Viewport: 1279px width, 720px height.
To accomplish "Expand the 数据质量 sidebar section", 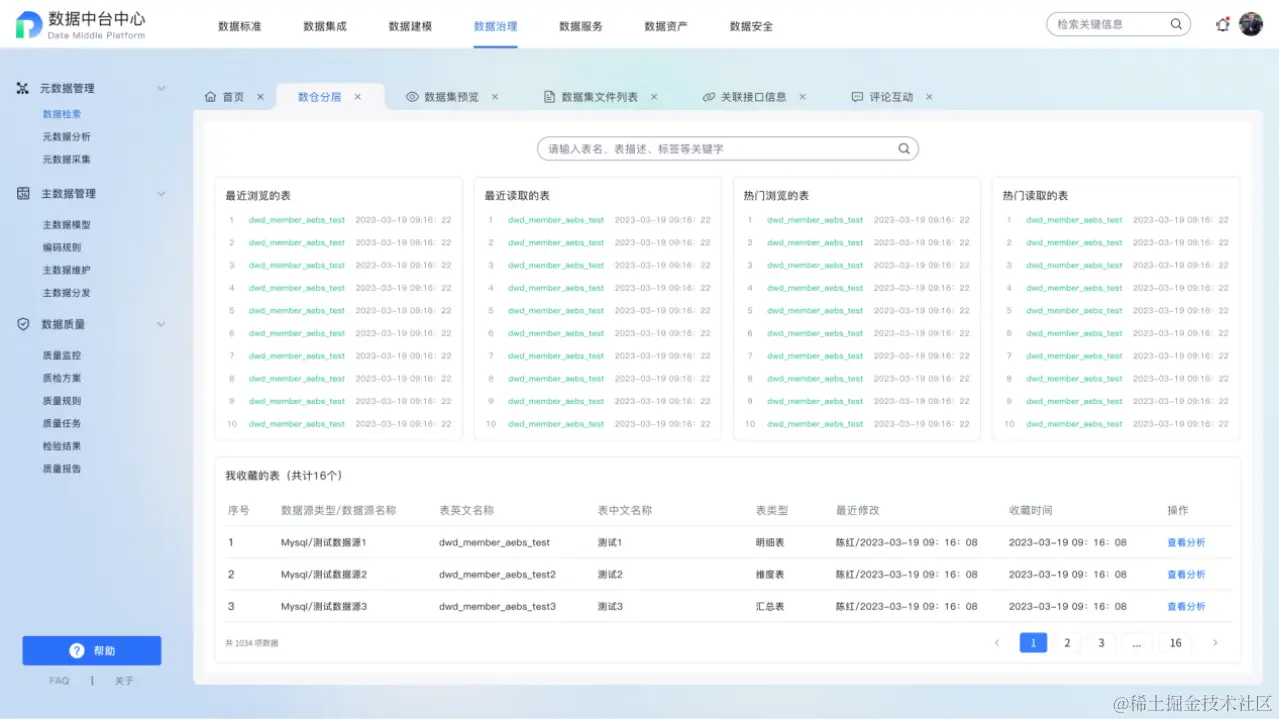I will pyautogui.click(x=161, y=324).
